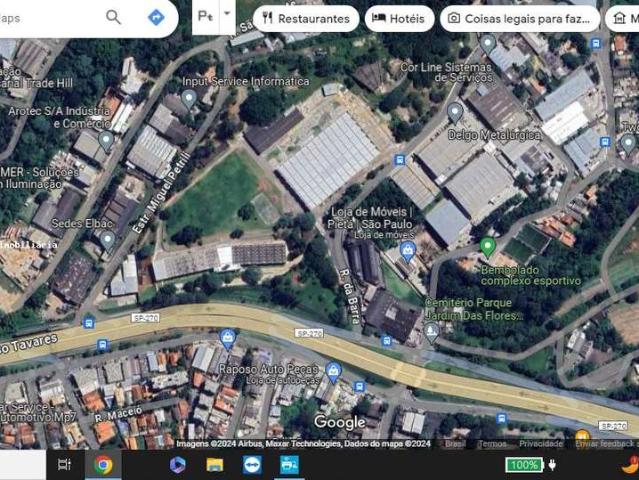This screenshot has height=480, width=639.
Task: Click the Loja de Móveis shopping pin
Action: click(x=407, y=252)
